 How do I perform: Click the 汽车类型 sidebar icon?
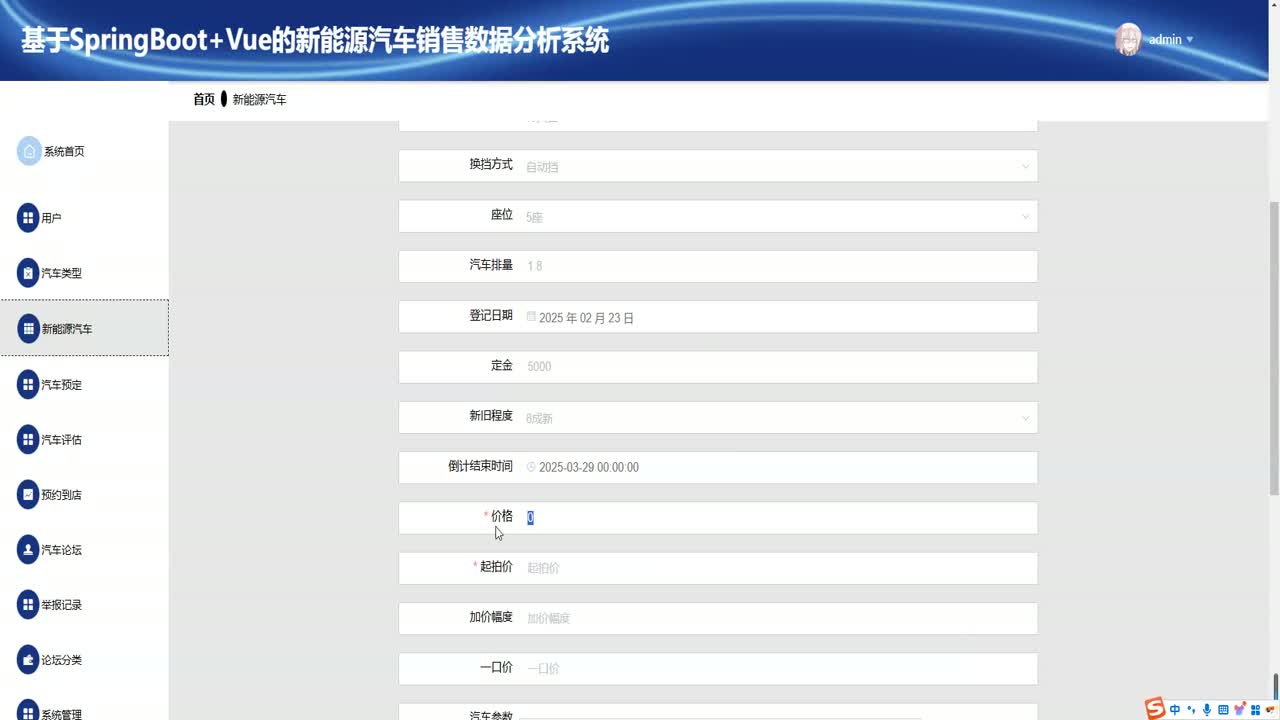coord(28,273)
